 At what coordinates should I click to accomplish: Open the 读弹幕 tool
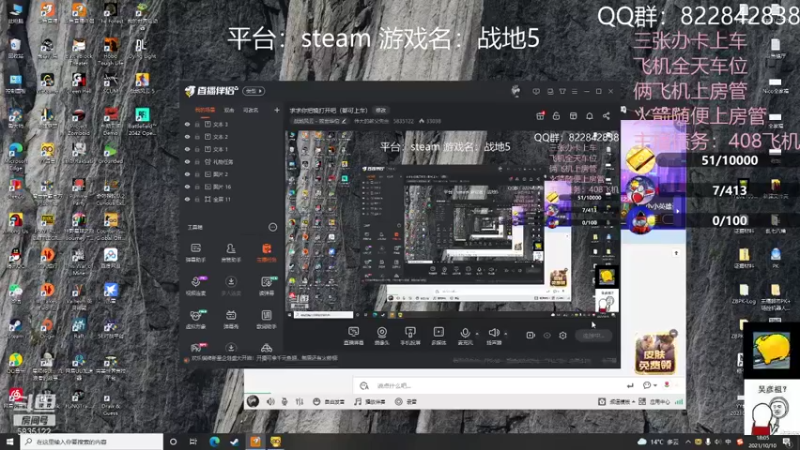tap(266, 286)
